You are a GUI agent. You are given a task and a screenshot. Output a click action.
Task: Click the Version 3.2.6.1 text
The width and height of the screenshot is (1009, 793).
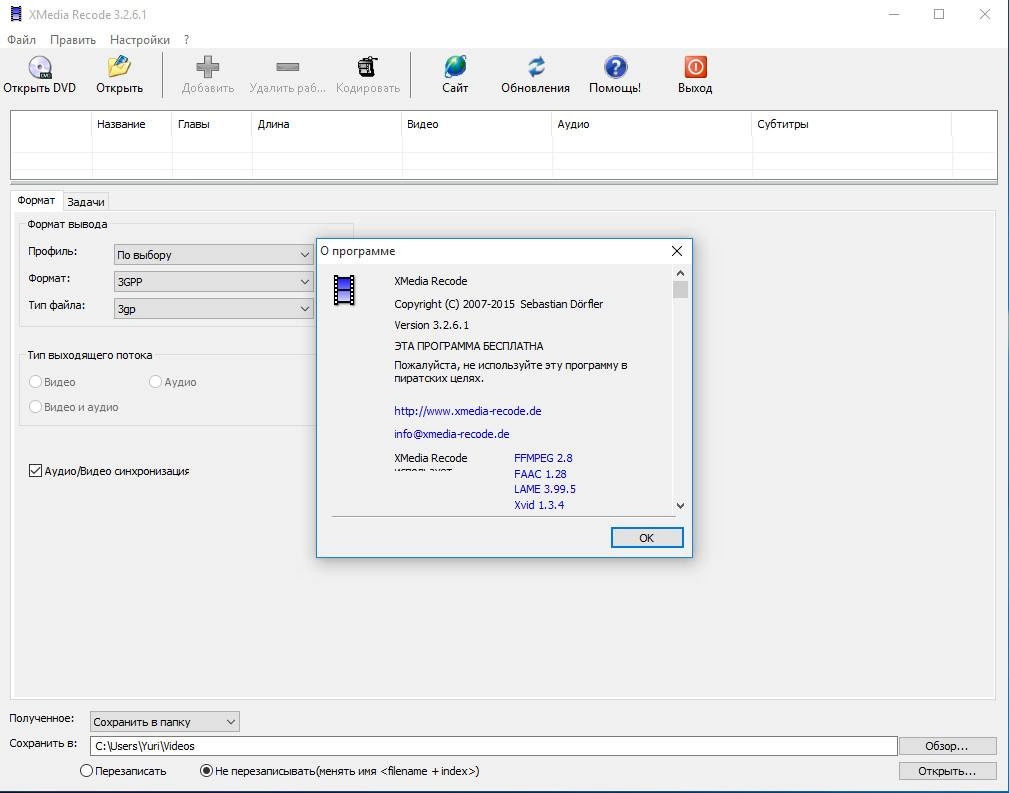pyautogui.click(x=431, y=325)
